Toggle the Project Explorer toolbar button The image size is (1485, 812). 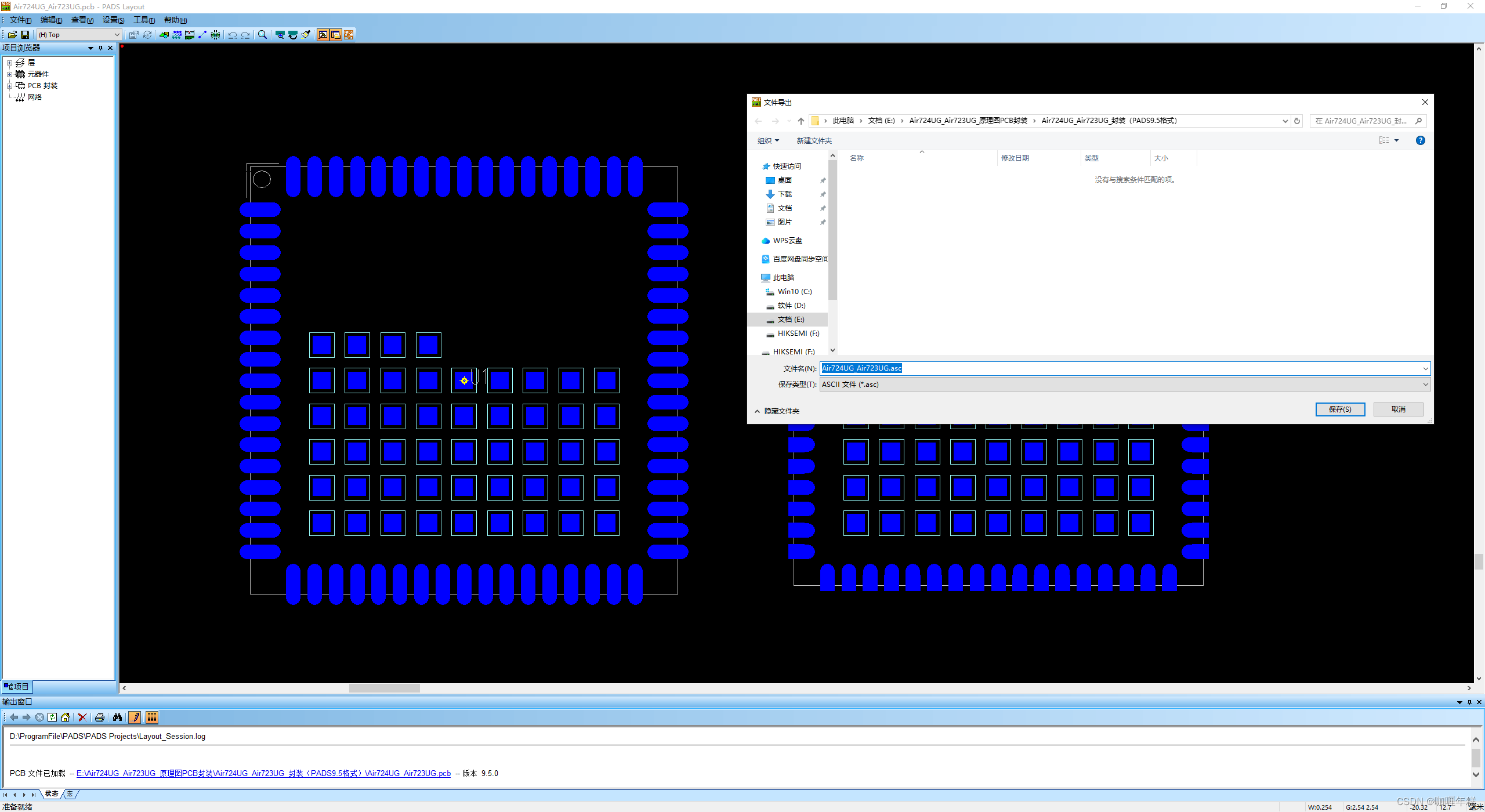tap(335, 35)
